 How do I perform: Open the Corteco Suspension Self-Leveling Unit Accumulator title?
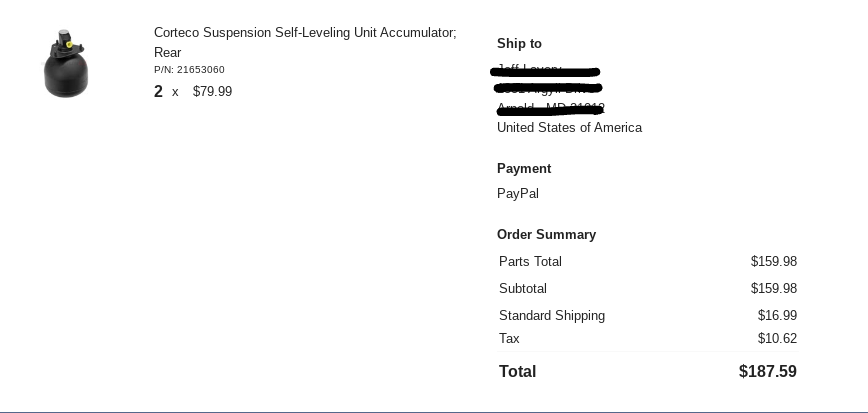click(x=305, y=33)
